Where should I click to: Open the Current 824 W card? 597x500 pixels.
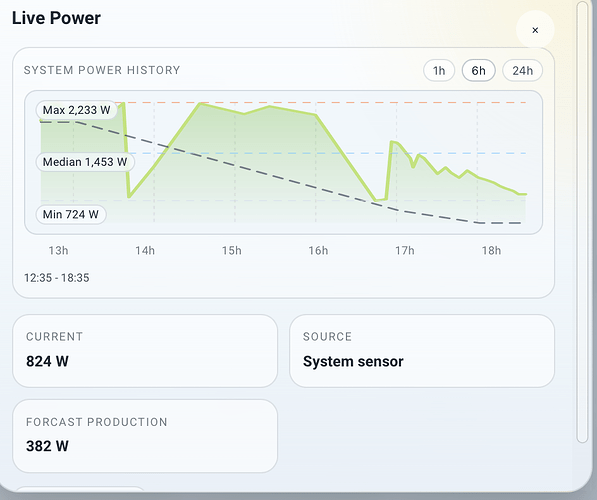(x=145, y=351)
